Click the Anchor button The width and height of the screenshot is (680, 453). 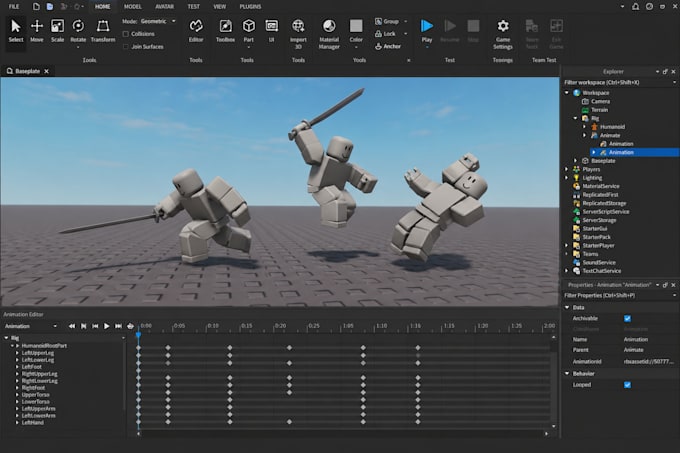point(388,46)
